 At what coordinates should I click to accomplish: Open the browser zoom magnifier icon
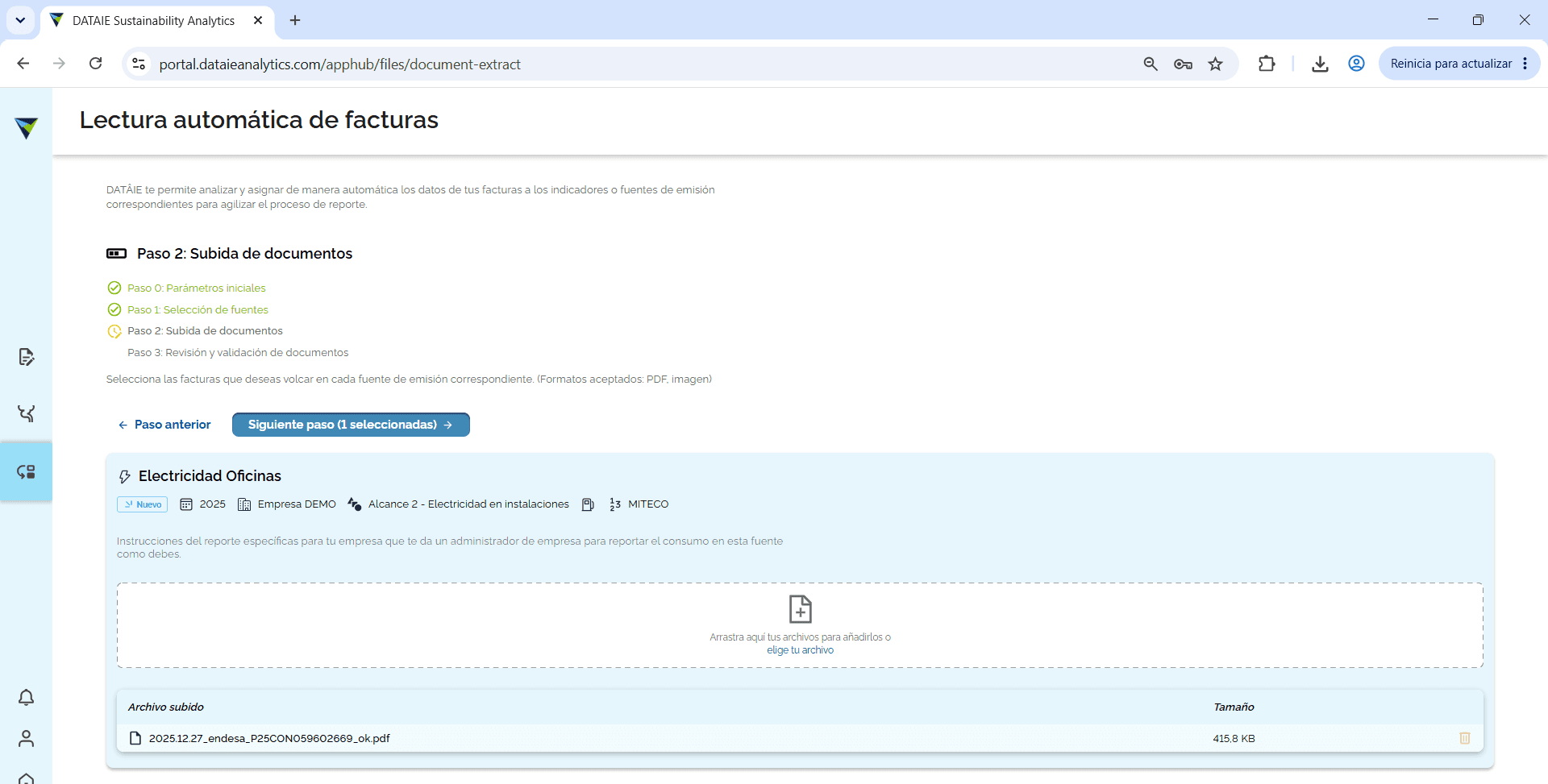pos(1151,64)
